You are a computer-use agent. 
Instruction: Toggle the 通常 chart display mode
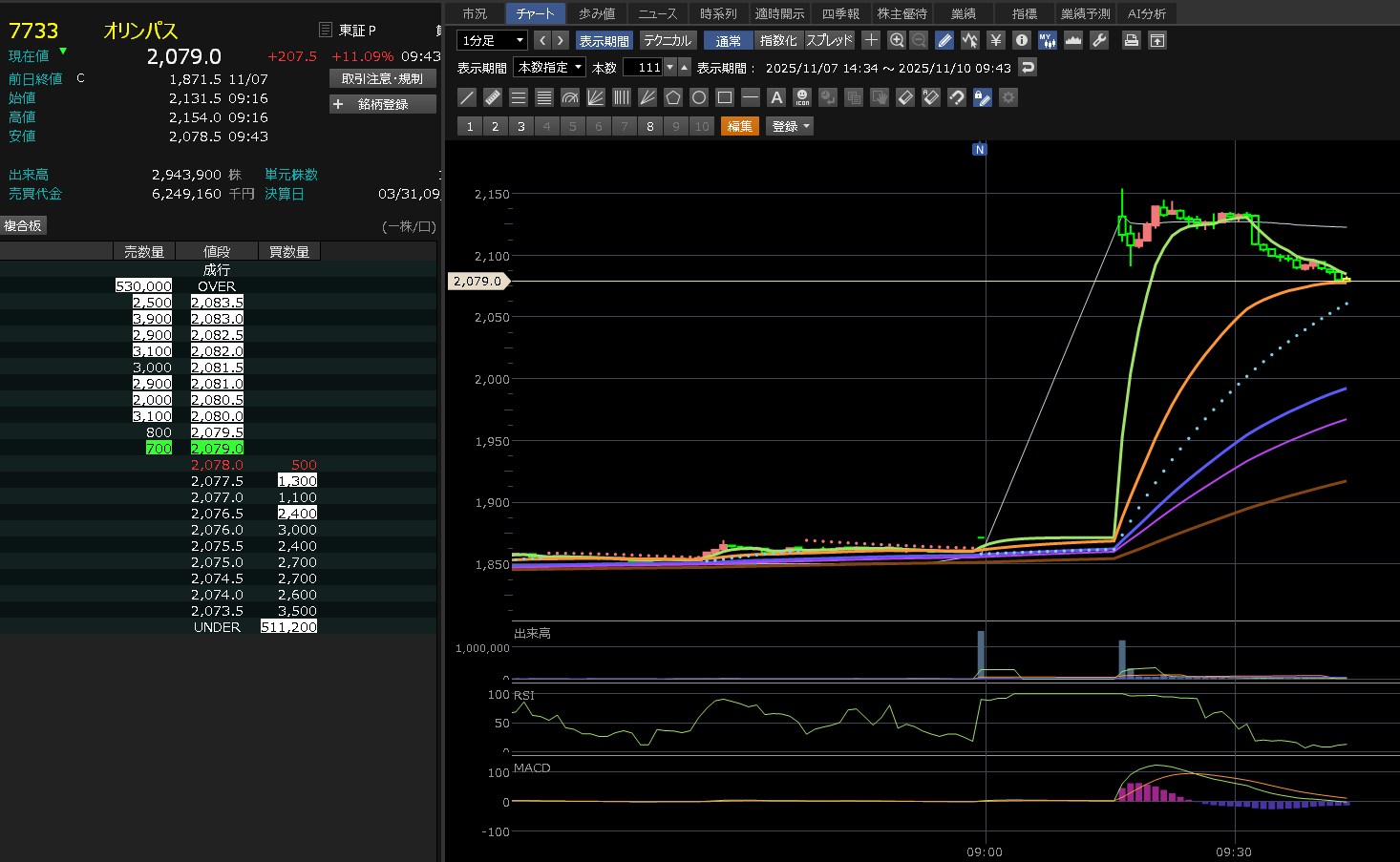pos(728,40)
